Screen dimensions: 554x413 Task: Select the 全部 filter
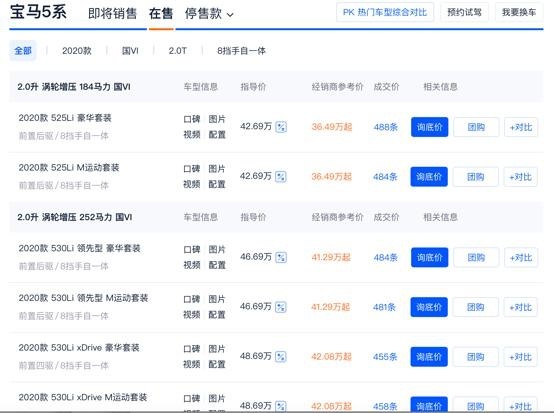23,51
